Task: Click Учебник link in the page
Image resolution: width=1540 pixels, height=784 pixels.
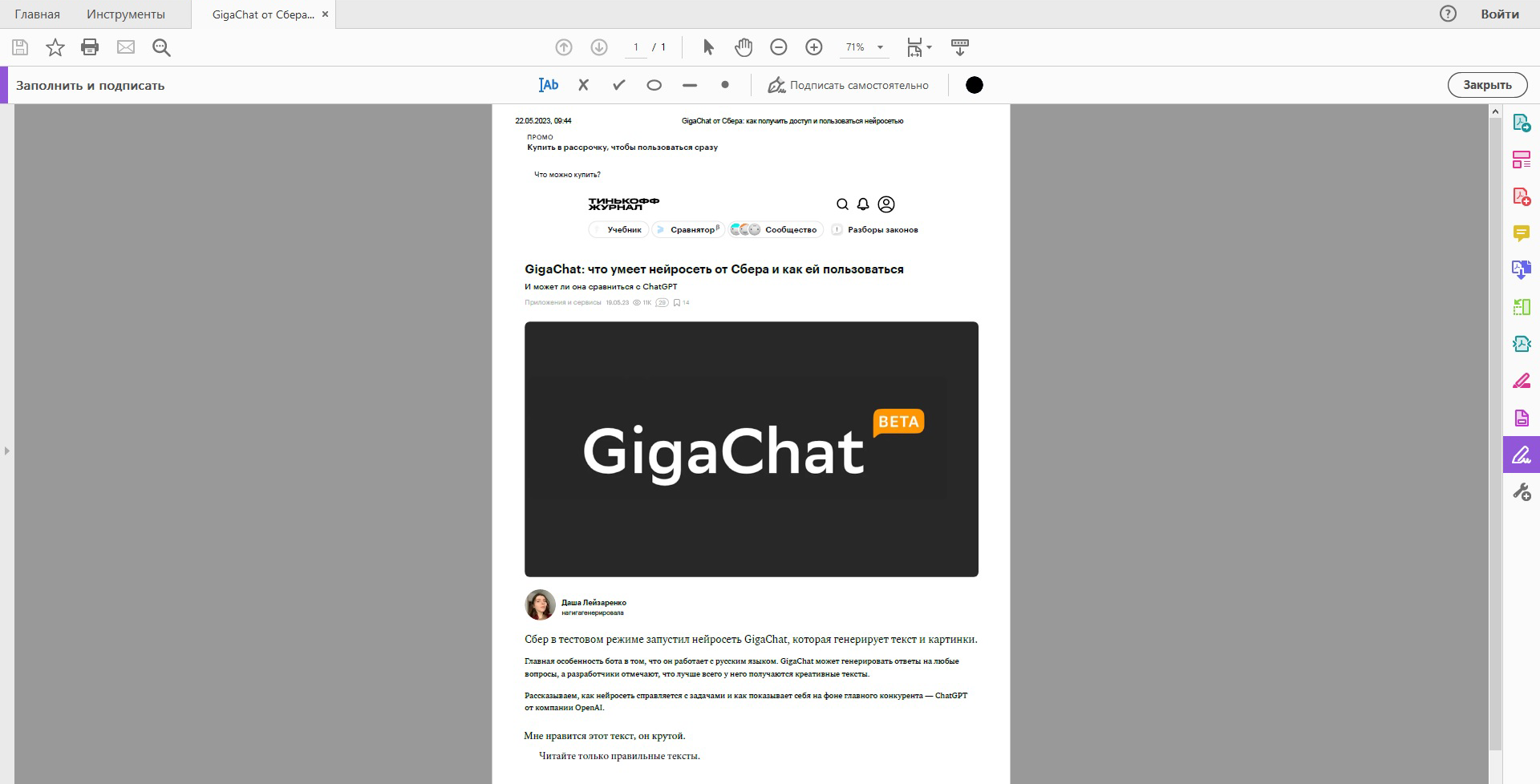Action: [618, 230]
